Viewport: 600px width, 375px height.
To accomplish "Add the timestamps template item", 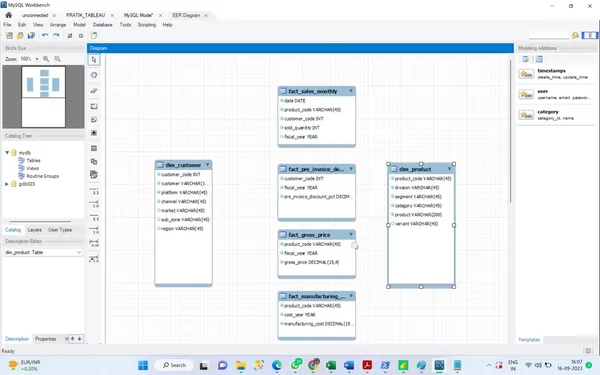I will pos(556,74).
